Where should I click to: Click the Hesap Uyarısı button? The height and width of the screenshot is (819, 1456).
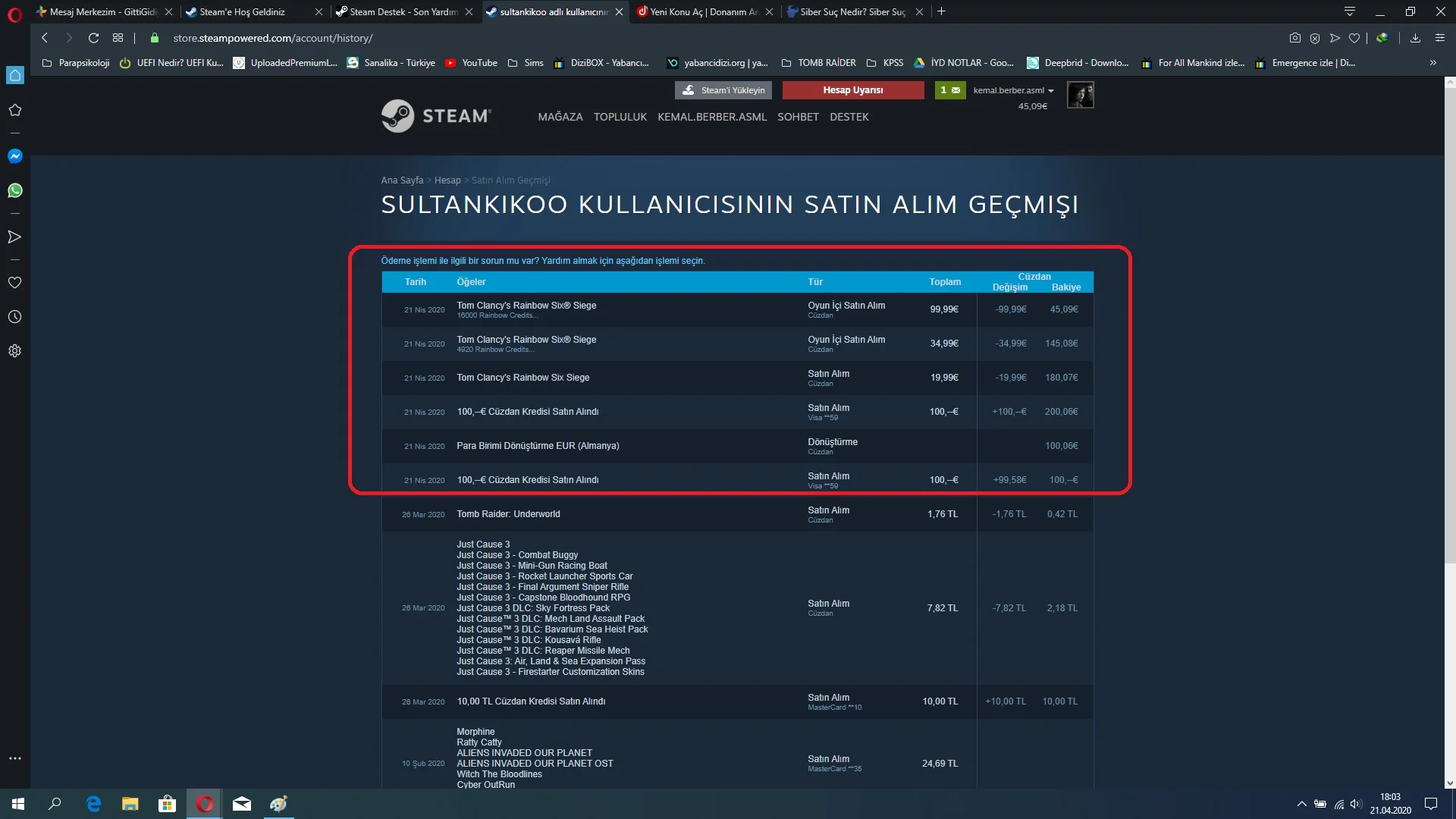853,89
